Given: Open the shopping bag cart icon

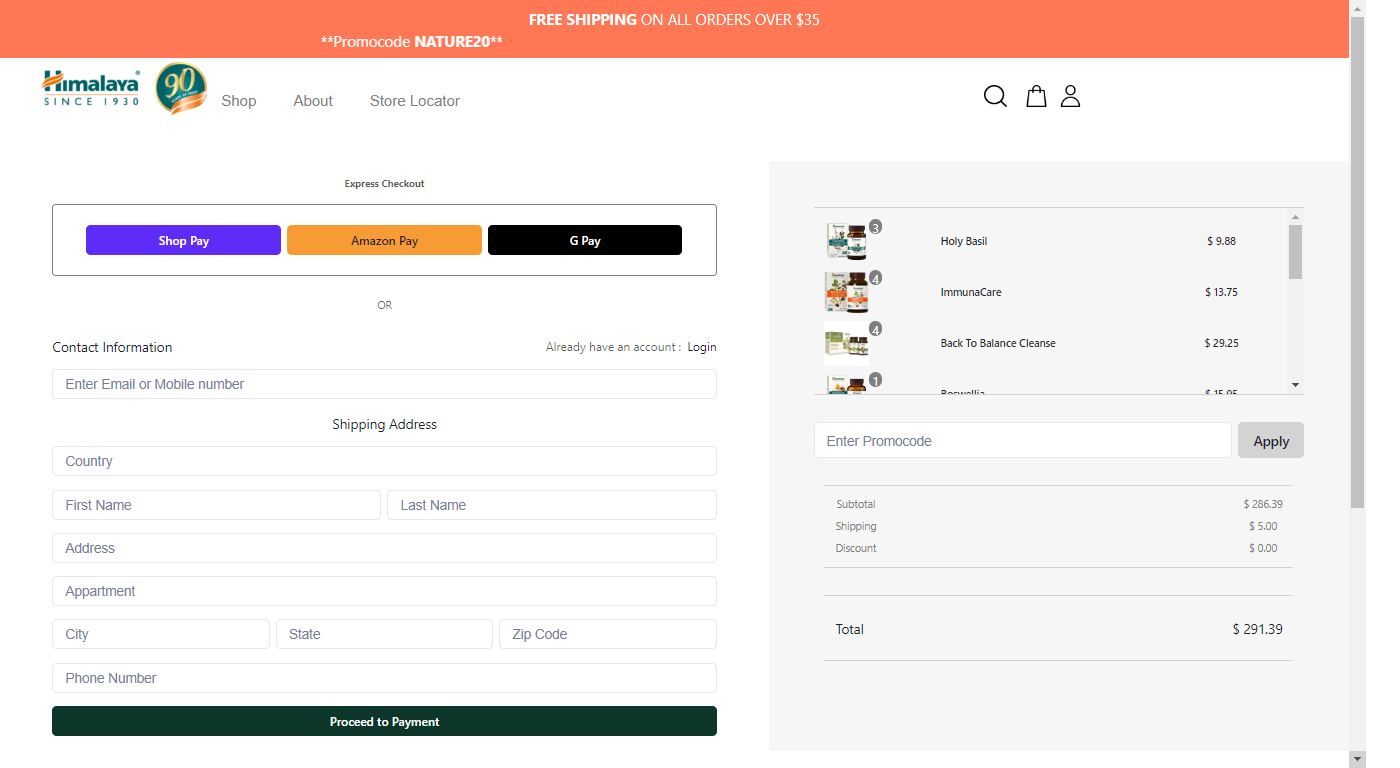Looking at the screenshot, I should (x=1037, y=96).
